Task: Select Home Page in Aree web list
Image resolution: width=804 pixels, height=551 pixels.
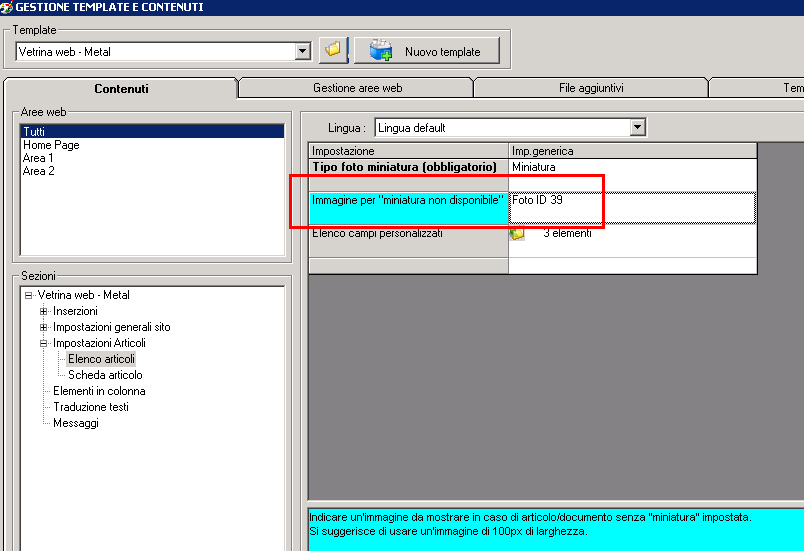Action: [x=51, y=145]
